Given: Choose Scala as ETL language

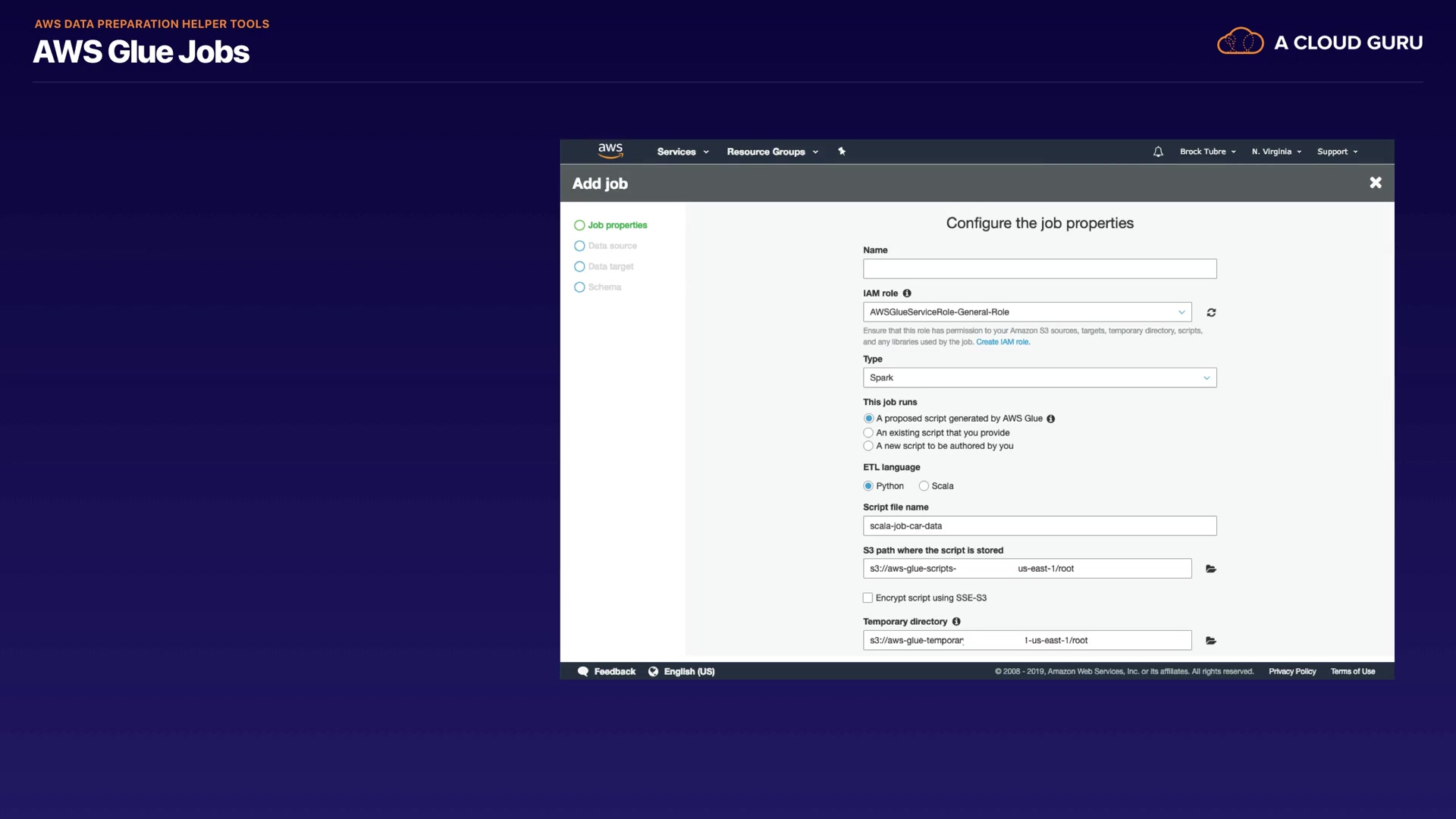Looking at the screenshot, I should [924, 486].
